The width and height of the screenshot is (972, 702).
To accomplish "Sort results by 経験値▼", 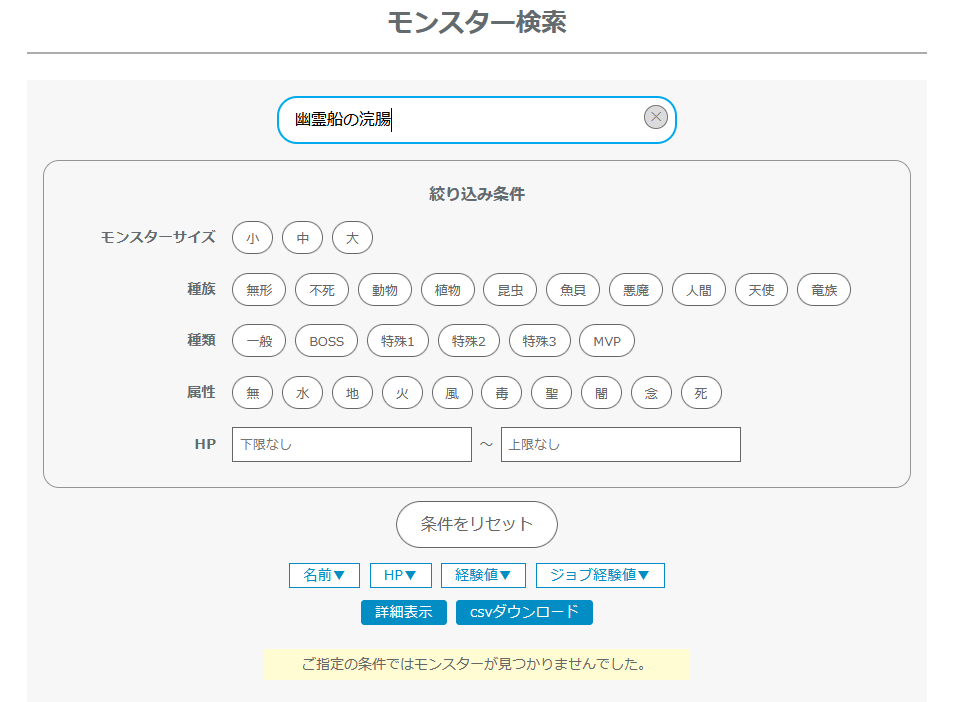I will point(483,575).
